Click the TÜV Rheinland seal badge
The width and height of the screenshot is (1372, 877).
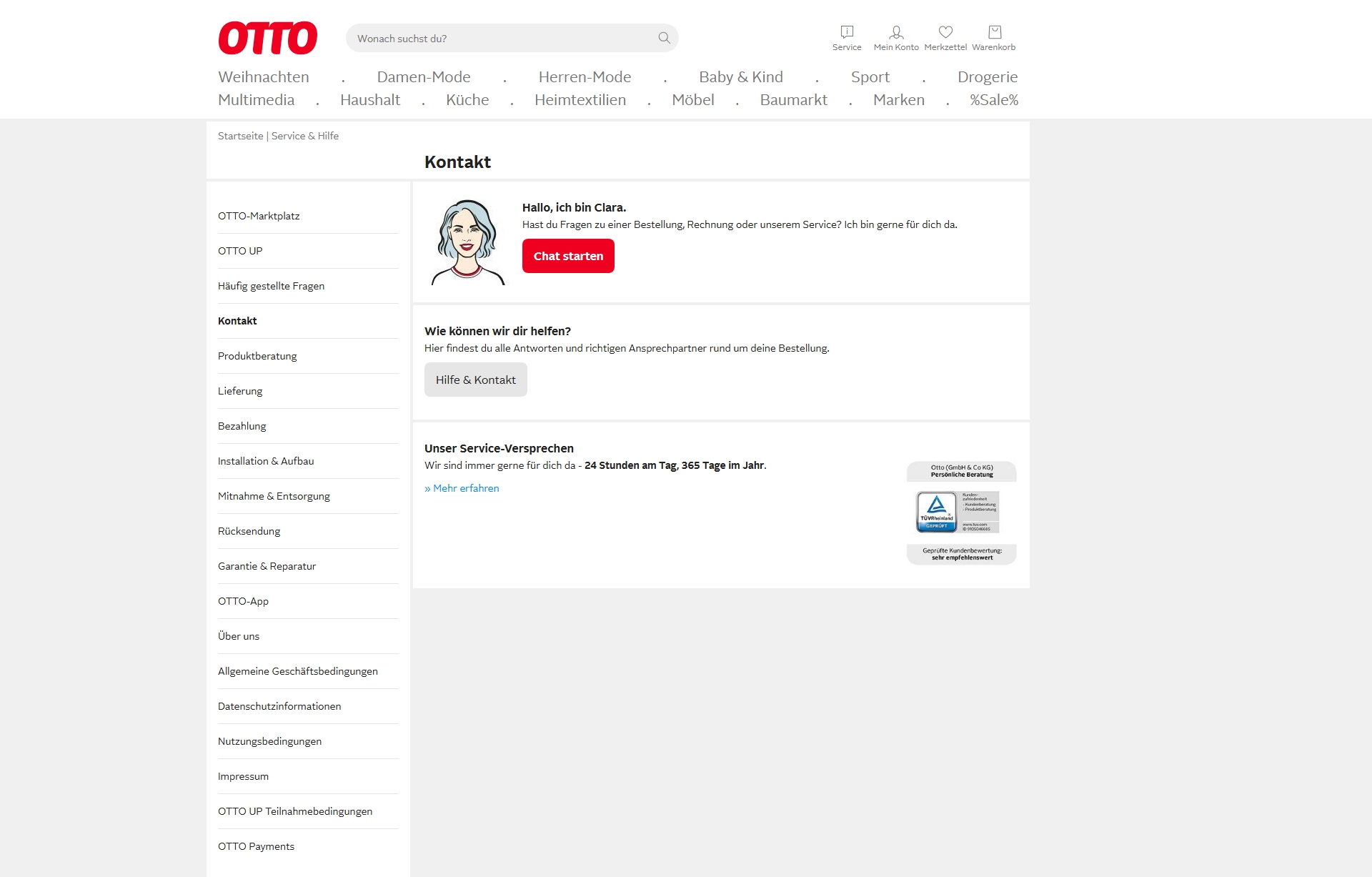point(958,512)
